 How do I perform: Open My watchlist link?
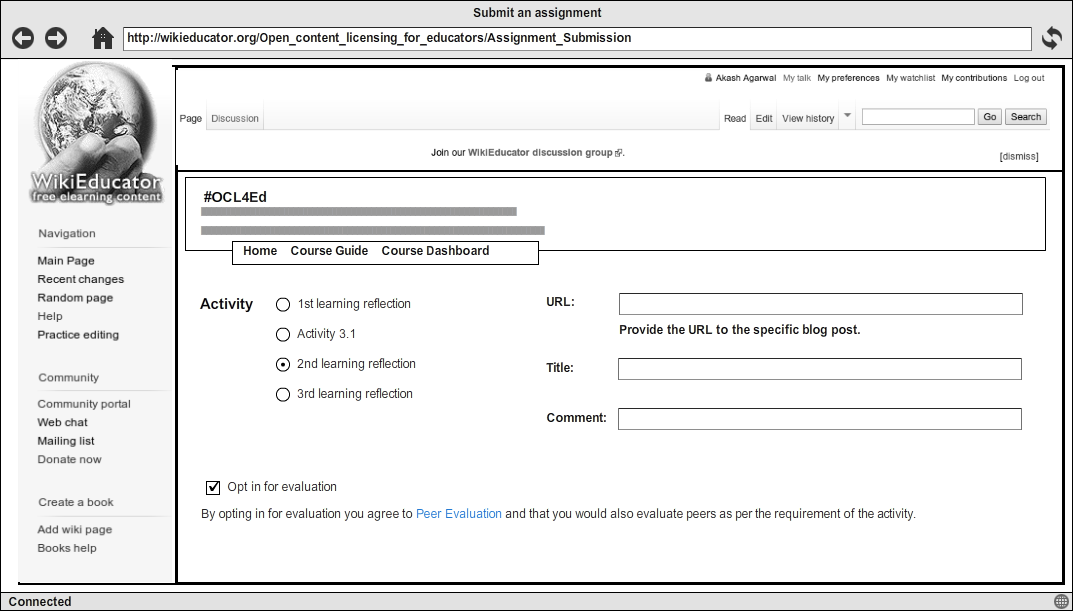coord(911,78)
